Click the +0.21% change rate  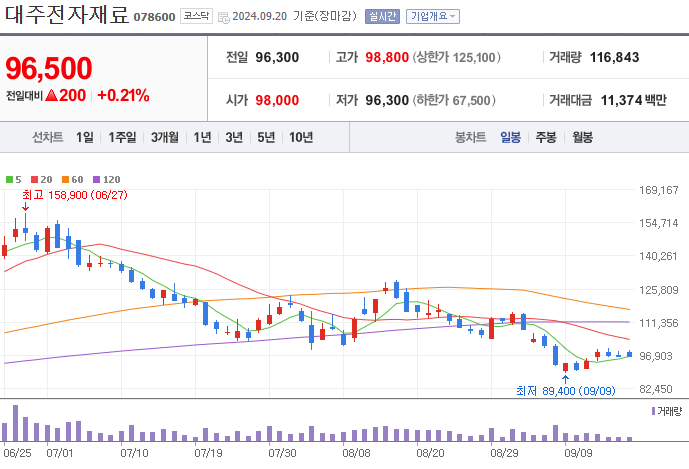point(123,95)
